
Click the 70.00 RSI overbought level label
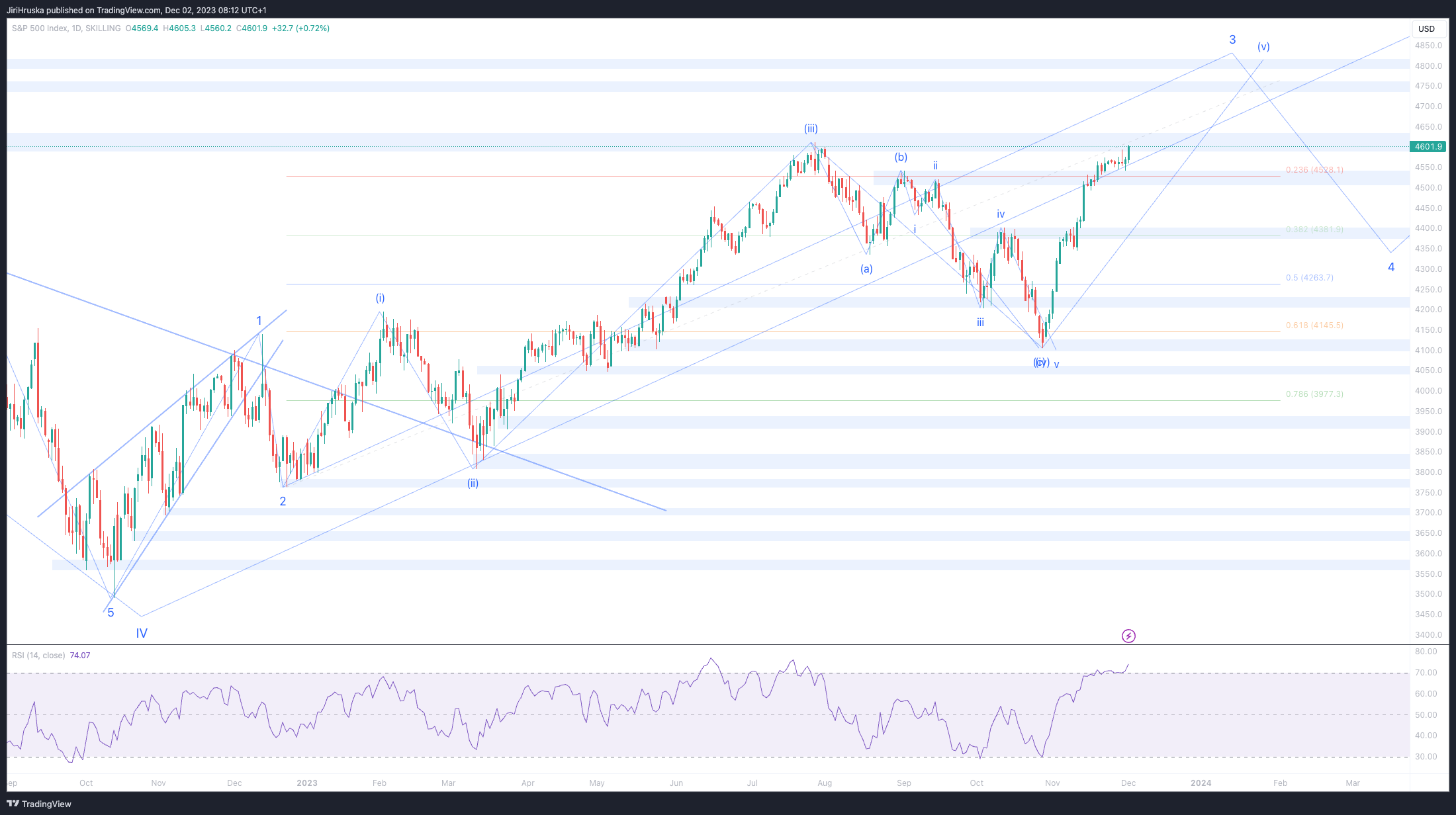coord(1426,673)
